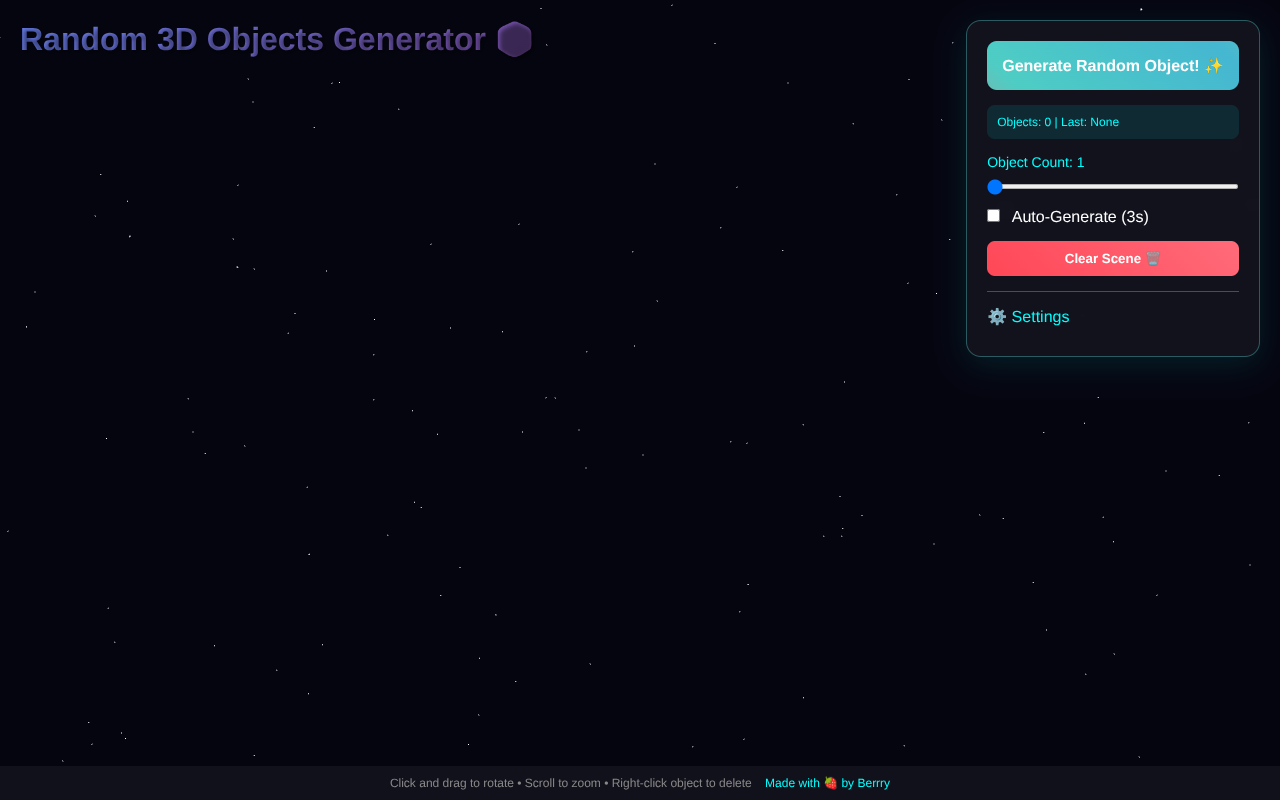1280x800 pixels.
Task: Toggle Auto-Generate off after checking it
Action: pyautogui.click(x=993, y=215)
